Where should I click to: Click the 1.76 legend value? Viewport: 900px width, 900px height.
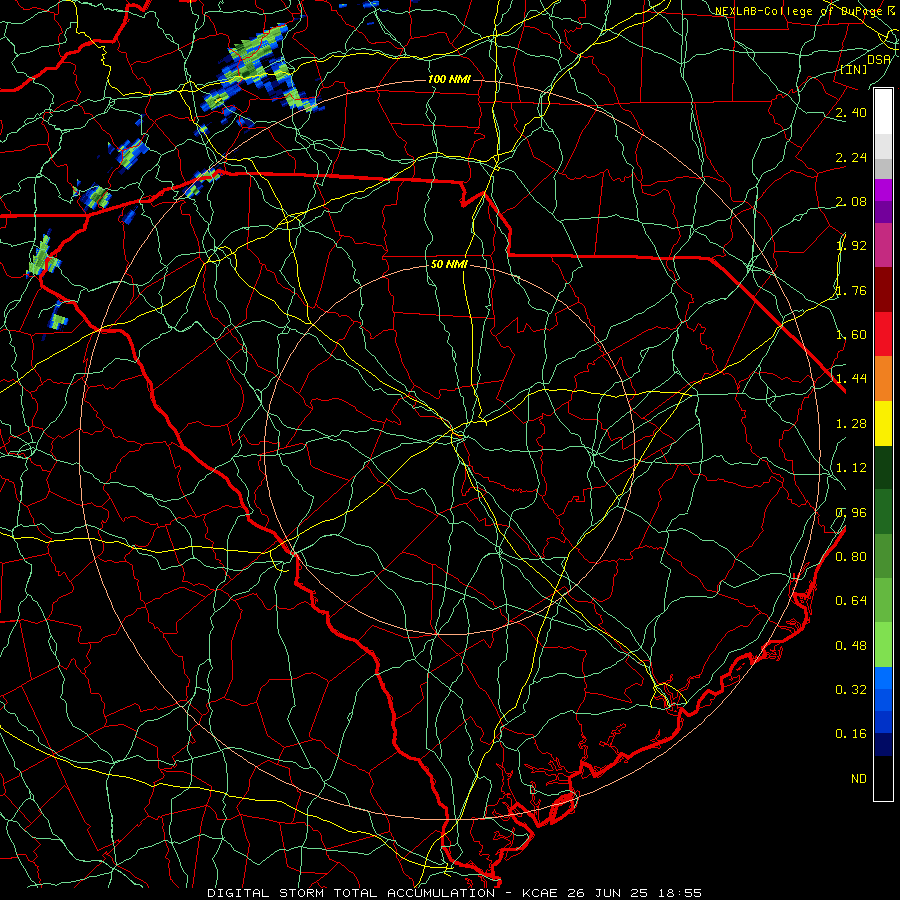tap(851, 290)
